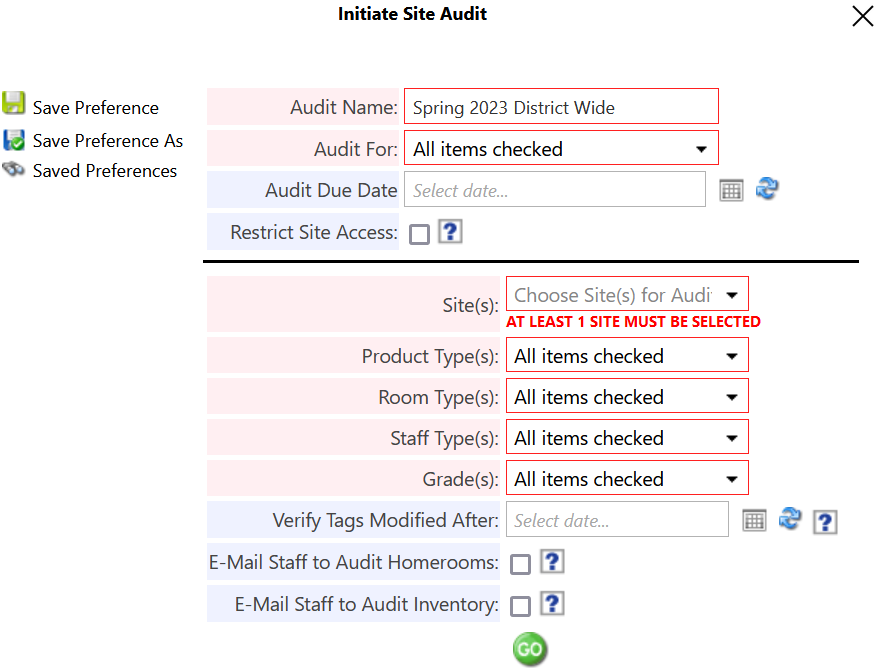Open help for Verify Tags Modified After
The height and width of the screenshot is (671, 880).
(824, 521)
